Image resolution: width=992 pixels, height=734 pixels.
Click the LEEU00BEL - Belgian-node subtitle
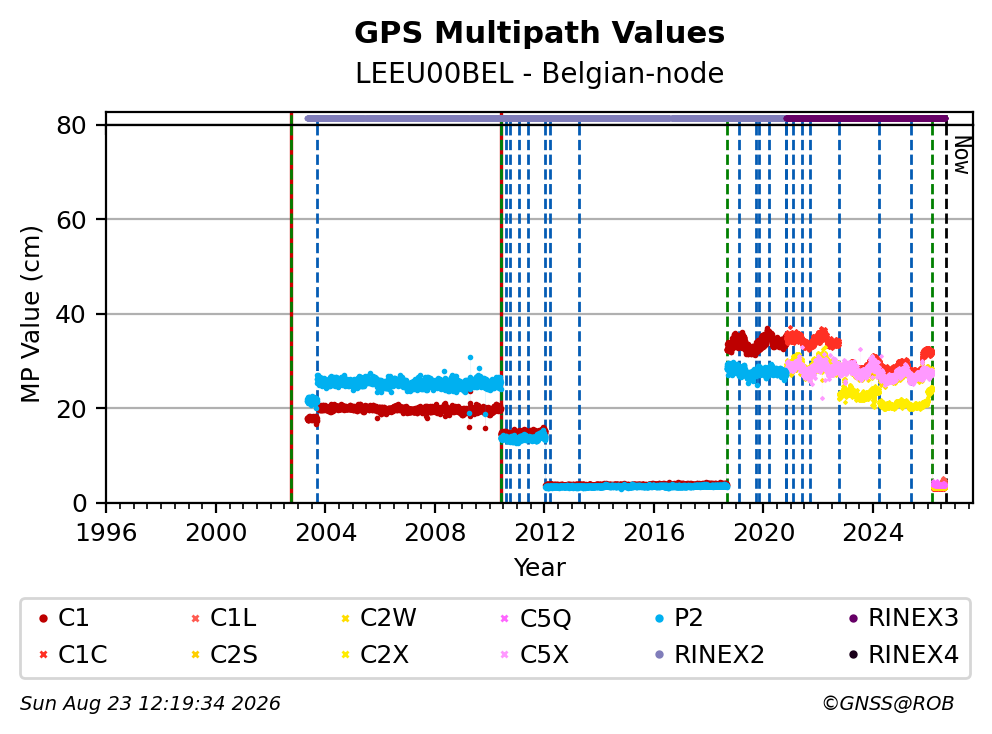tap(539, 73)
